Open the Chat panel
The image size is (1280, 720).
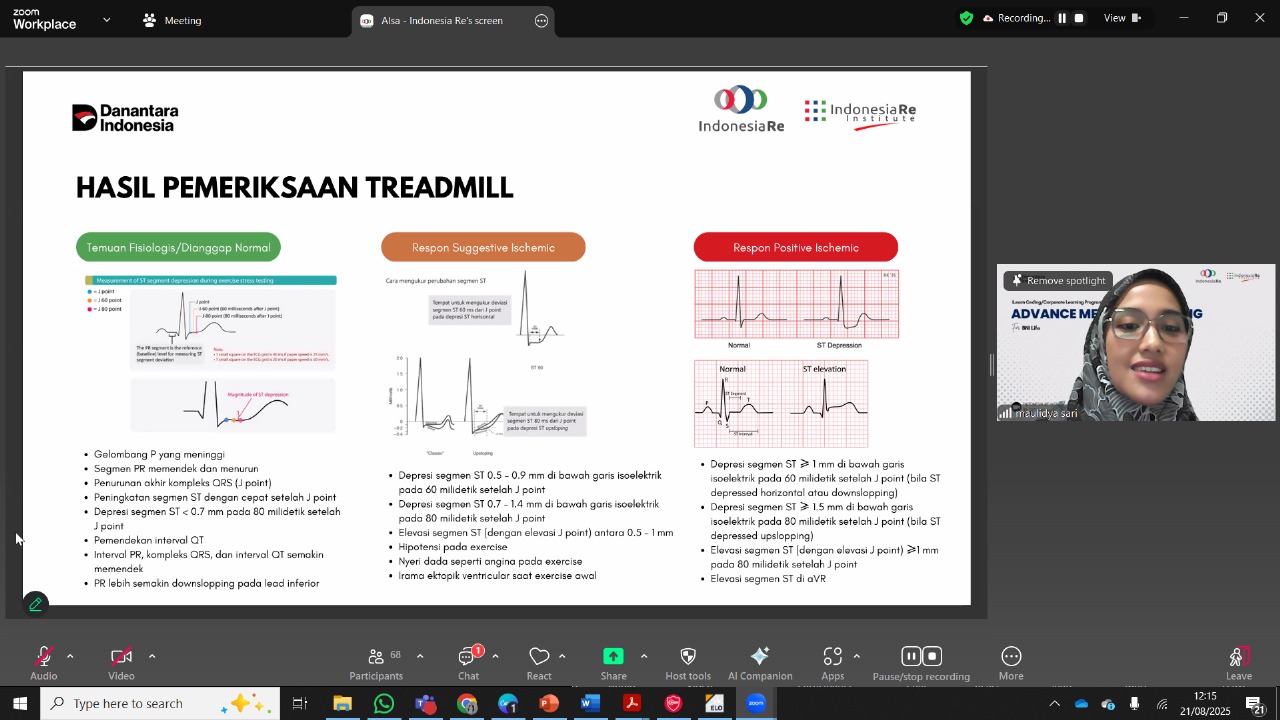point(468,657)
